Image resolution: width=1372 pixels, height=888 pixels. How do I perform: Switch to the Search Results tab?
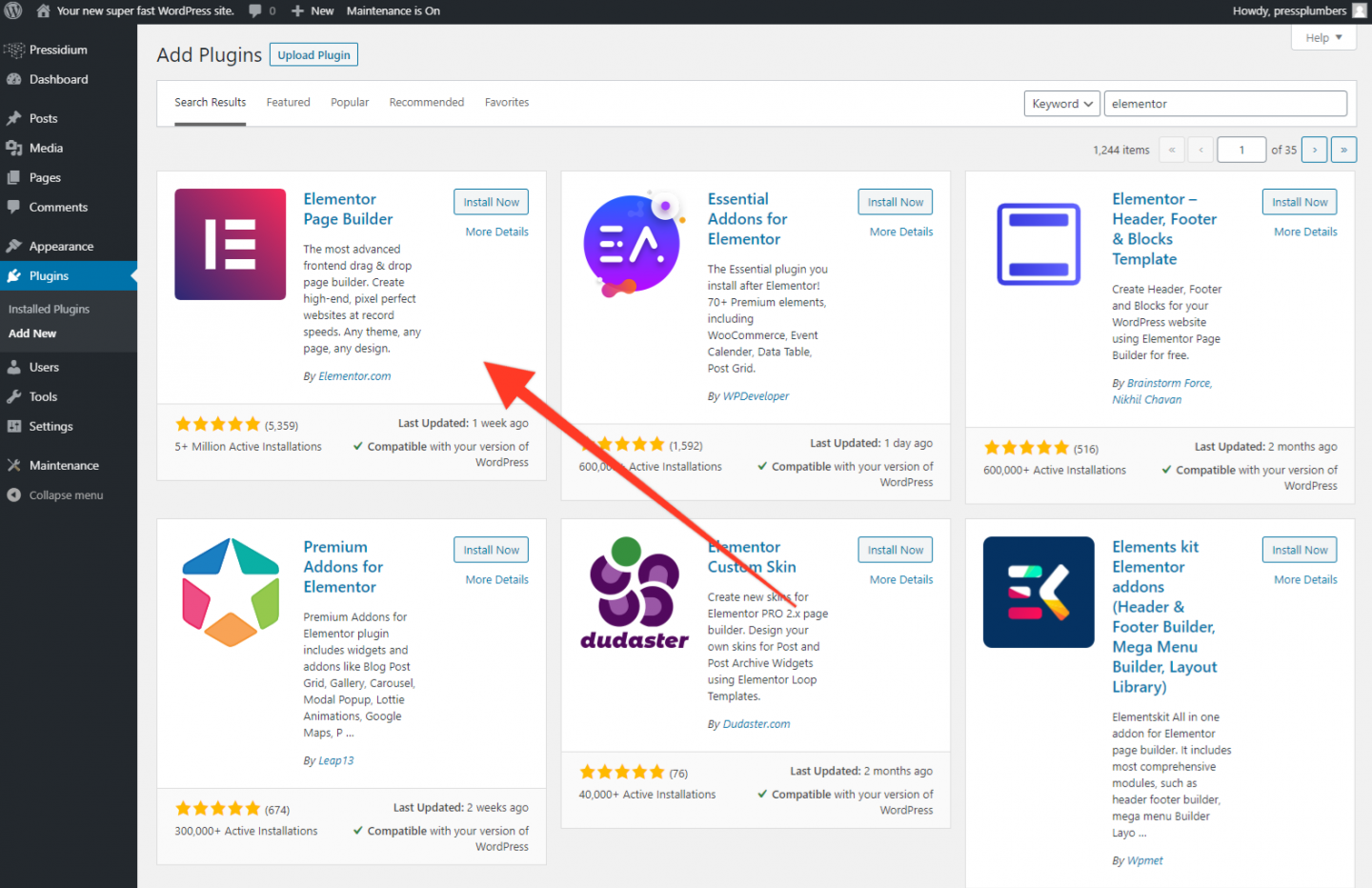211,103
